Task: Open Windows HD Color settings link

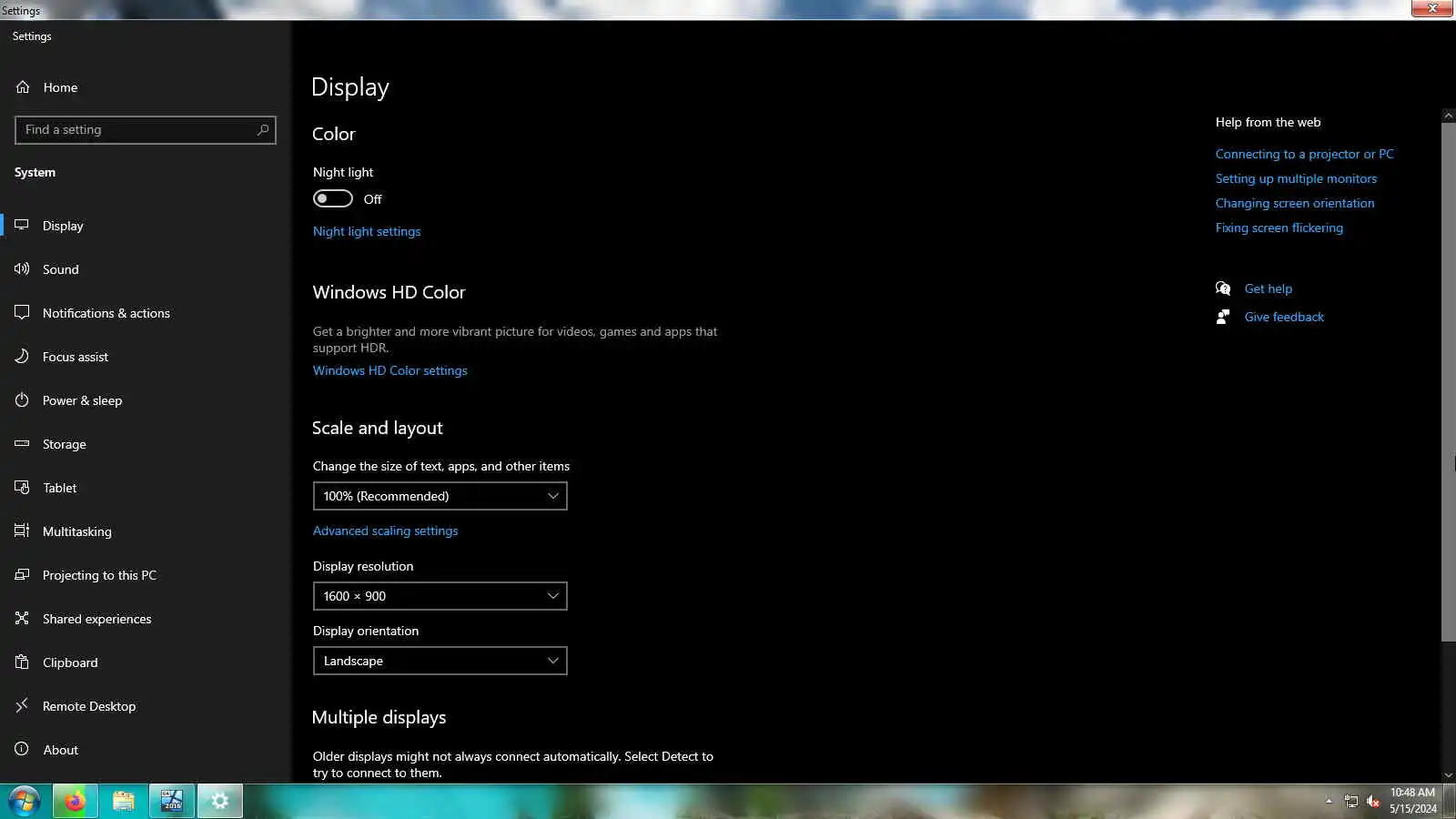Action: (x=390, y=371)
